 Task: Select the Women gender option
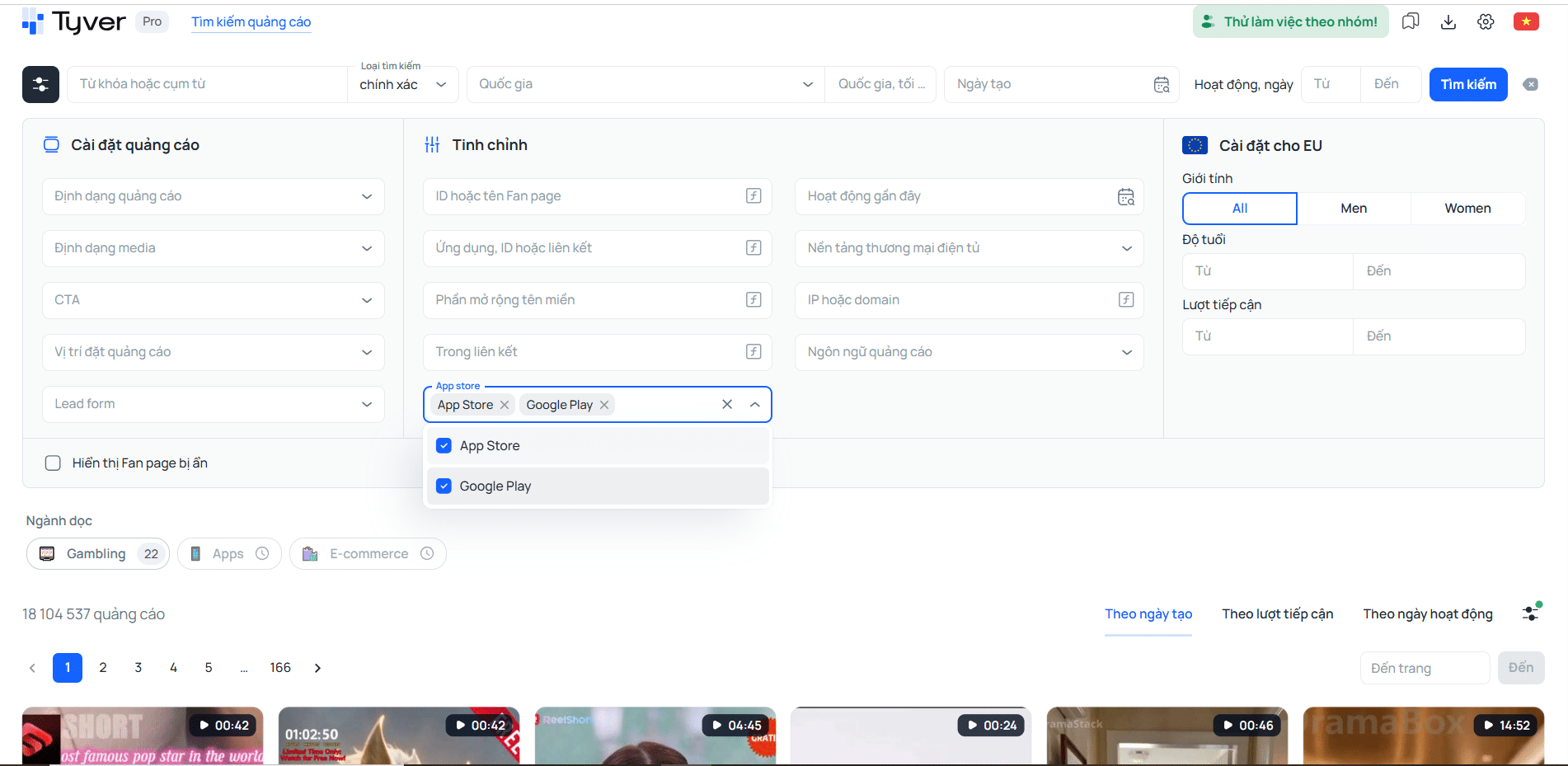pos(1467,209)
